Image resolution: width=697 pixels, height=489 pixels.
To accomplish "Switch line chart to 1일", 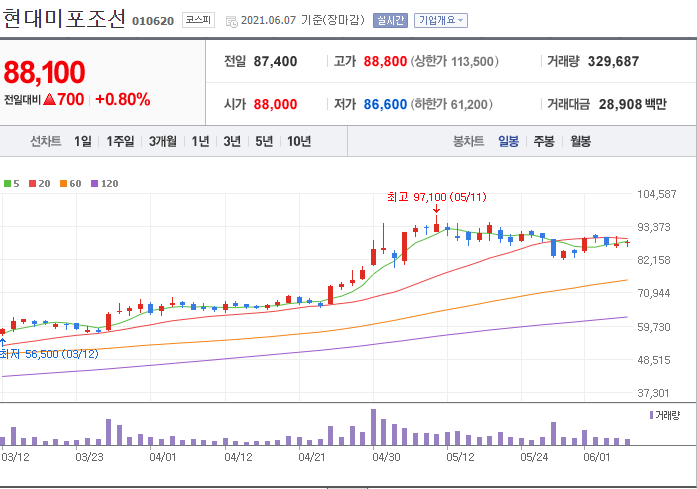I will click(x=83, y=141).
